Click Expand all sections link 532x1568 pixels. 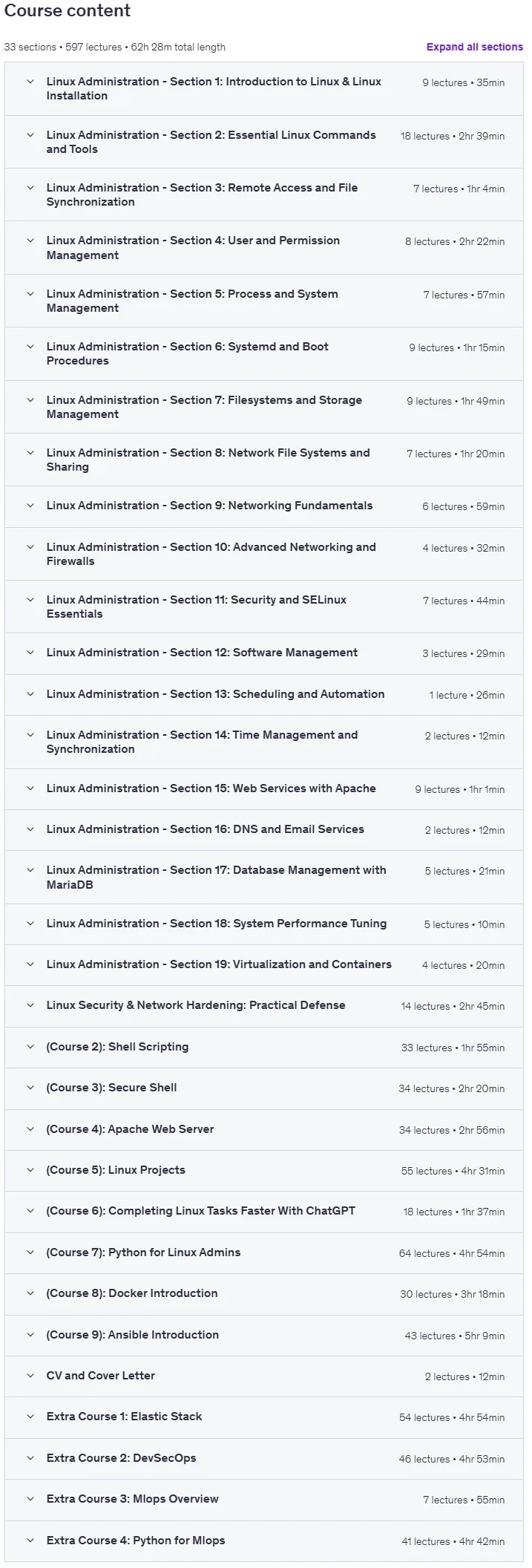point(474,47)
